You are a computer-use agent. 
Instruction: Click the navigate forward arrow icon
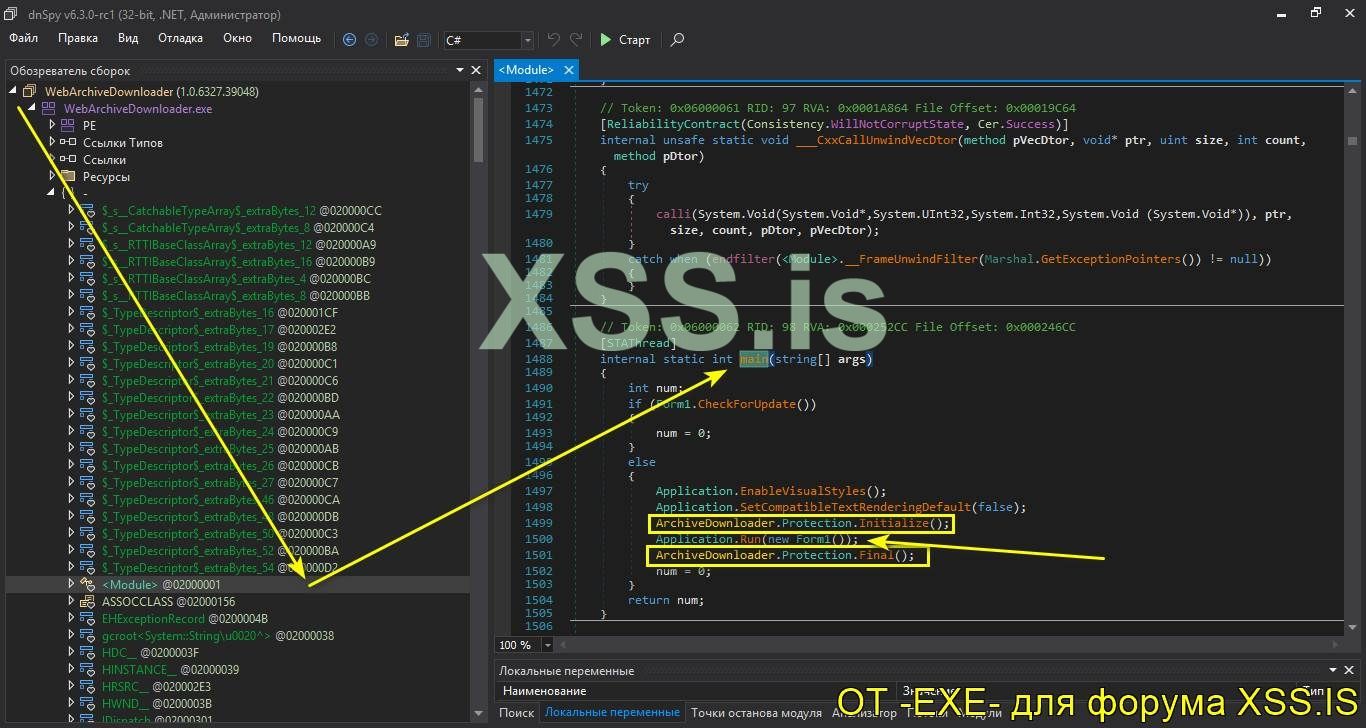coord(371,40)
